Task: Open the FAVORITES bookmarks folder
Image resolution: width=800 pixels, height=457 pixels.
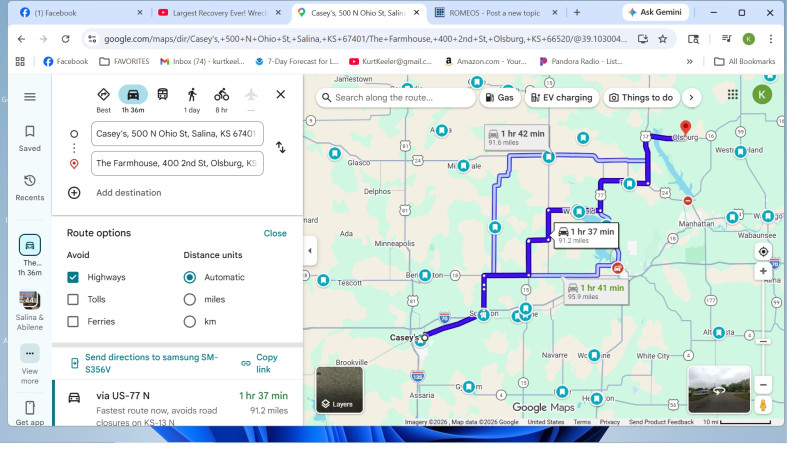Action: click(124, 62)
